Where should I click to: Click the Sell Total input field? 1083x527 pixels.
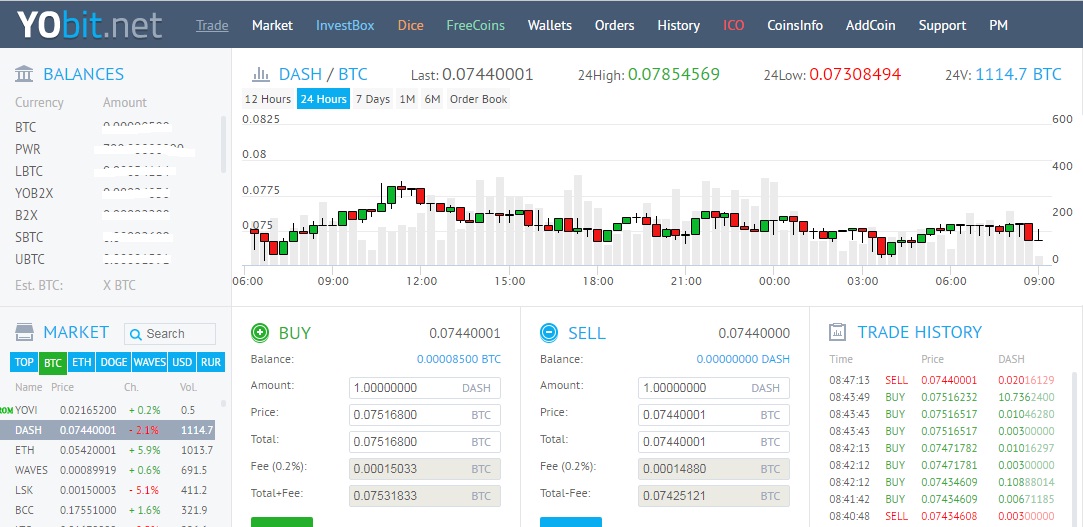[713, 442]
